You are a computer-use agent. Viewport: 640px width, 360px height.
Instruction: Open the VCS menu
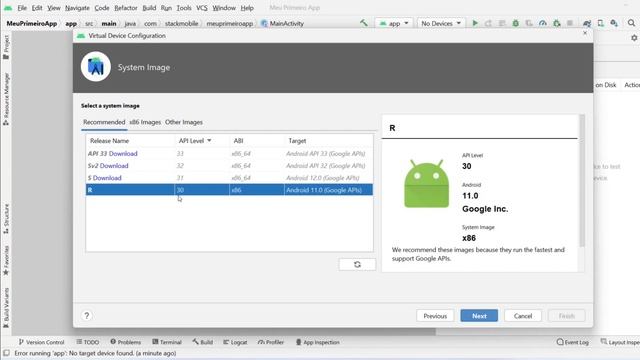point(202,8)
